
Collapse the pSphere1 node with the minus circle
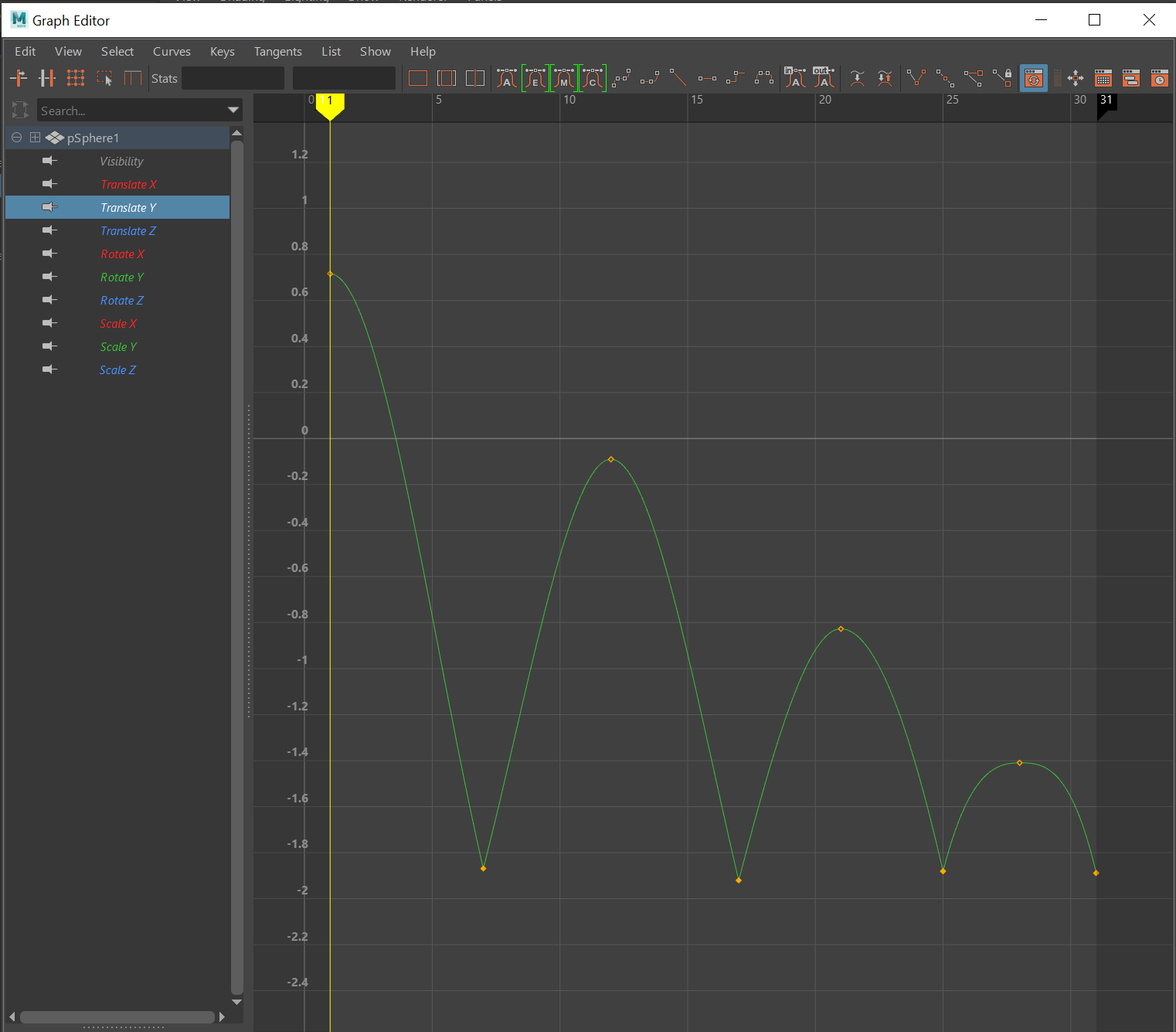(16, 138)
